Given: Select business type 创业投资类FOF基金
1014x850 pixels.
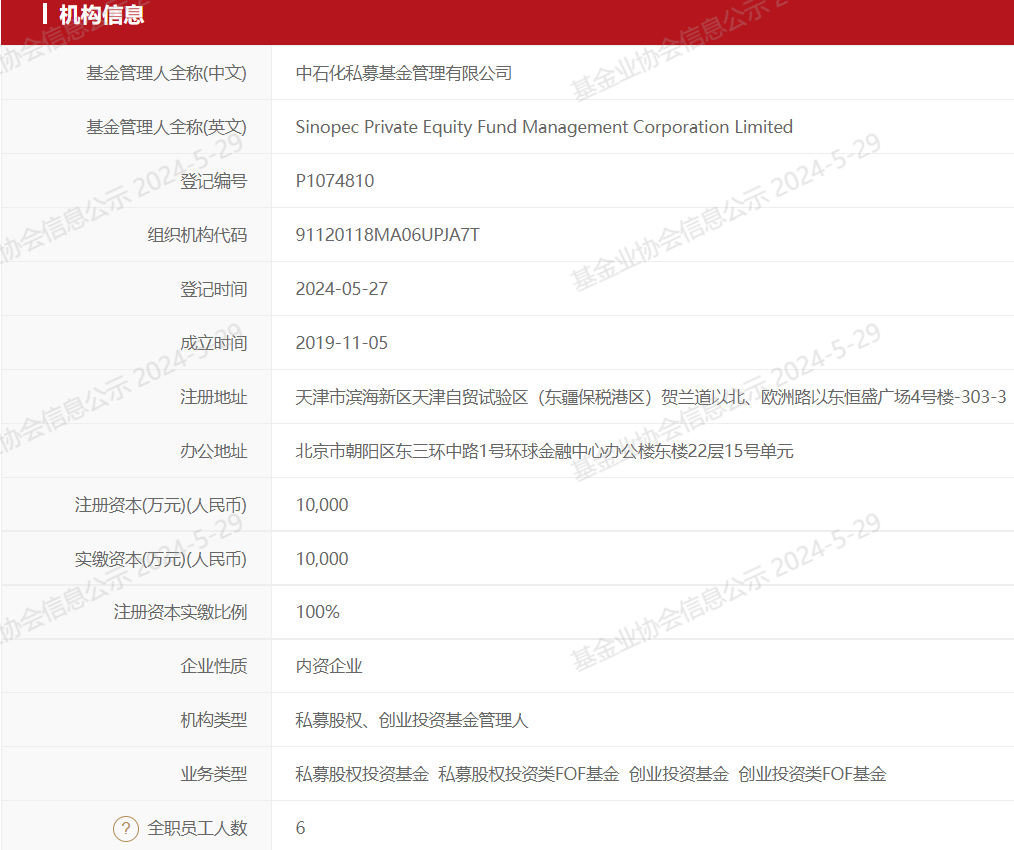Looking at the screenshot, I should coord(812,774).
